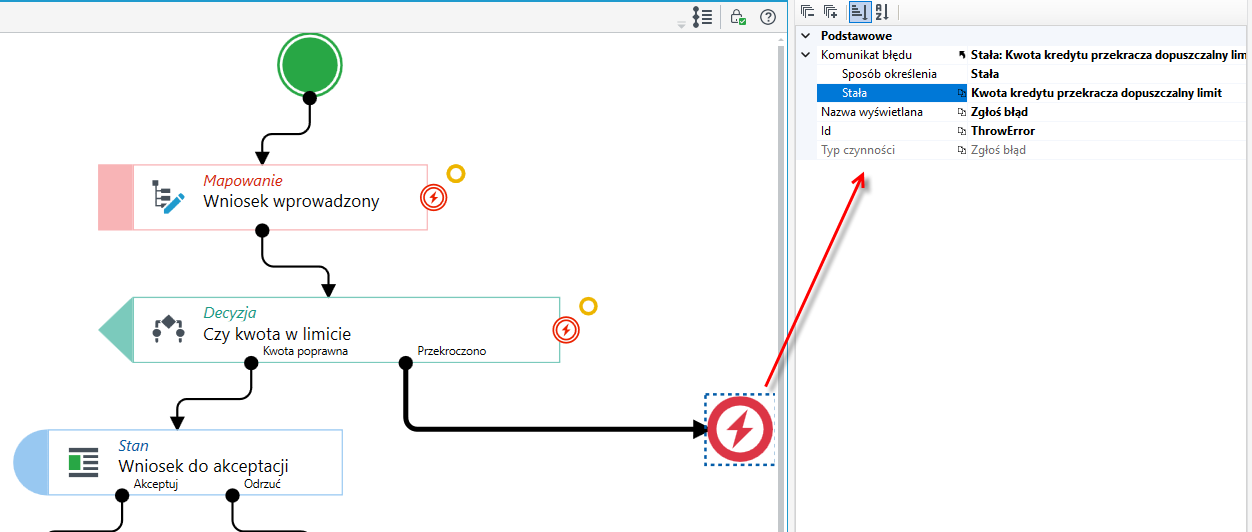The width and height of the screenshot is (1252, 532).
Task: Click the Zgłoś błąd display name value
Action: [999, 112]
